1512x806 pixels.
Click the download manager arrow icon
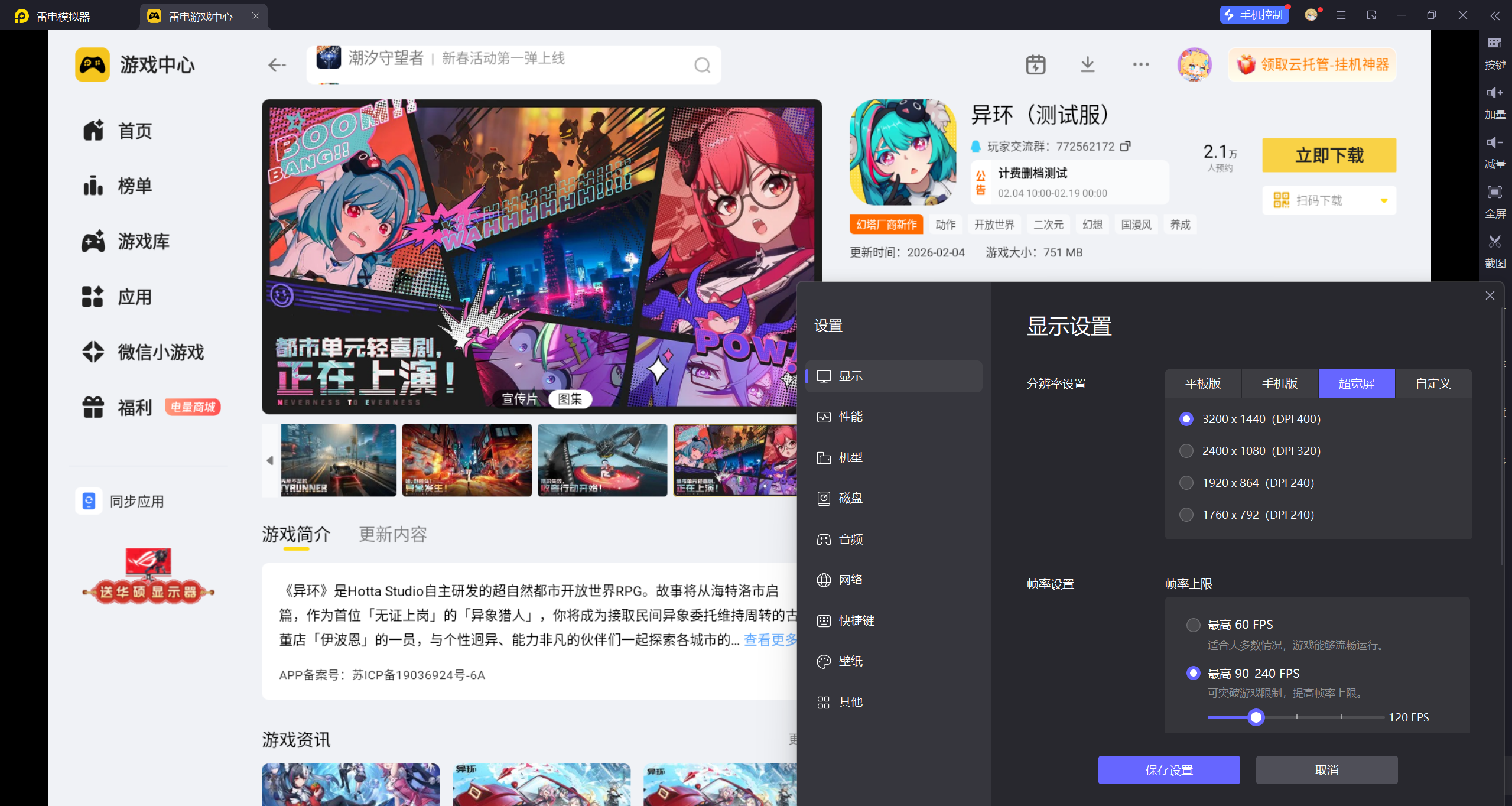coord(1087,64)
